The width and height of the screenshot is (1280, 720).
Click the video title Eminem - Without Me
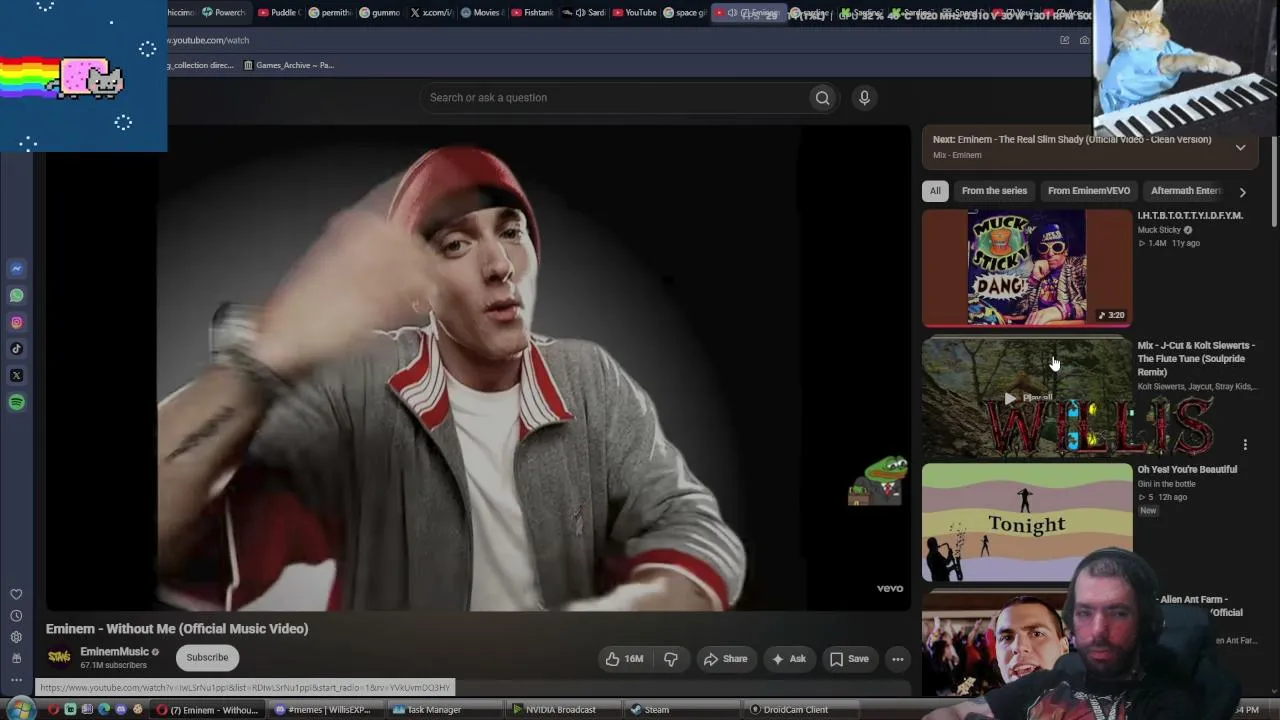click(177, 629)
